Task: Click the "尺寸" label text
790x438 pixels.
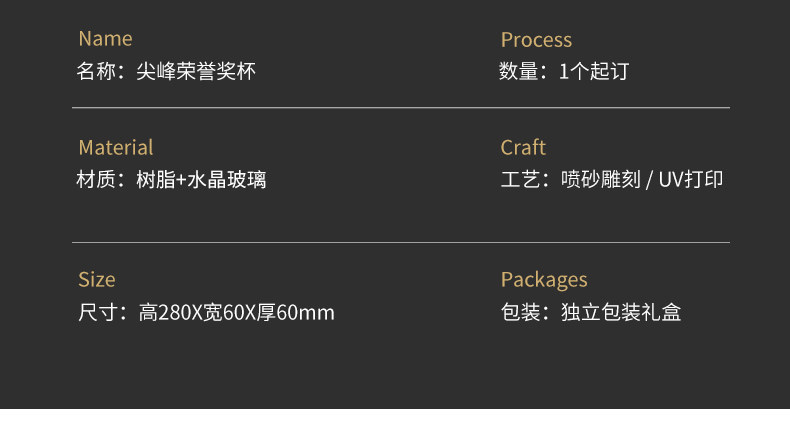Action: 96,313
